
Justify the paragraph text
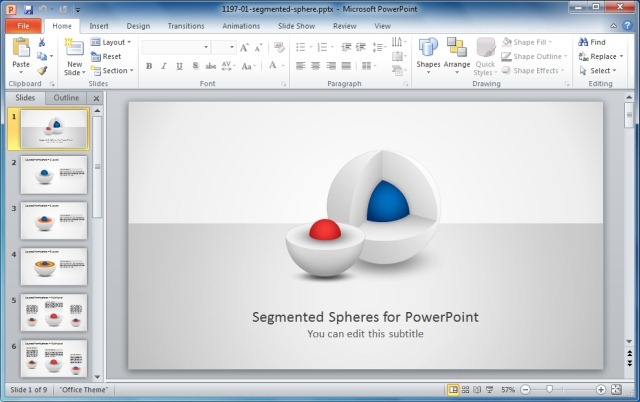346,66
